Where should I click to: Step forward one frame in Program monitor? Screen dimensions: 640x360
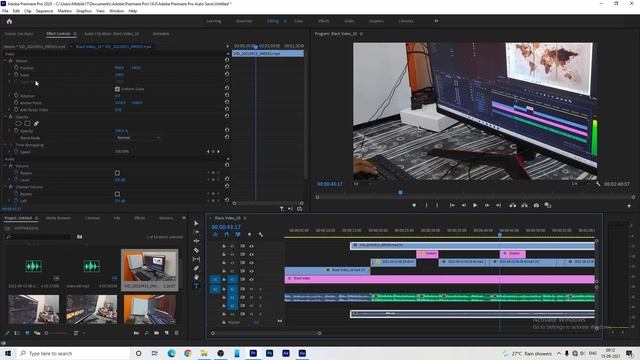click(x=487, y=205)
